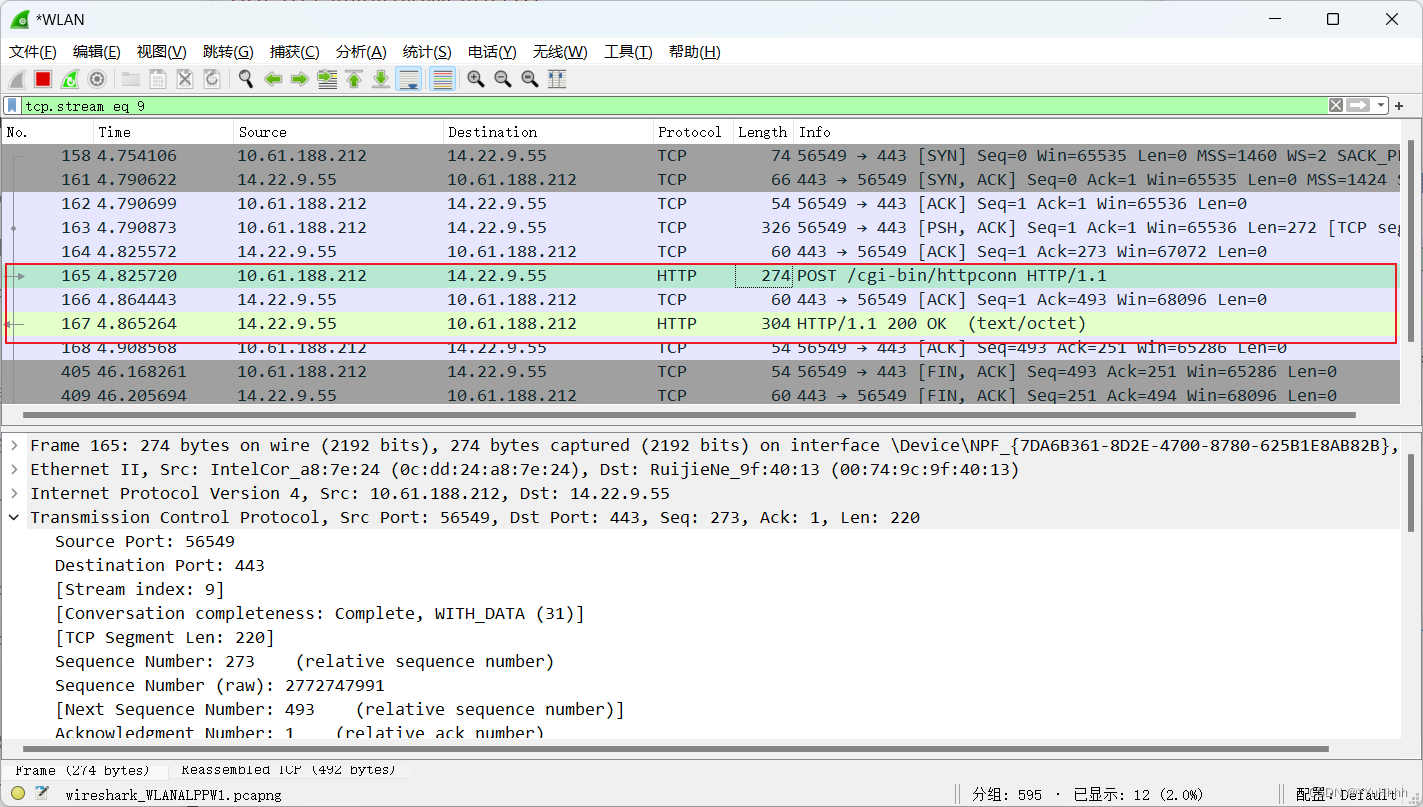Viewport: 1423px width, 807px height.
Task: Open the 捕获(C) menu
Action: tap(295, 52)
